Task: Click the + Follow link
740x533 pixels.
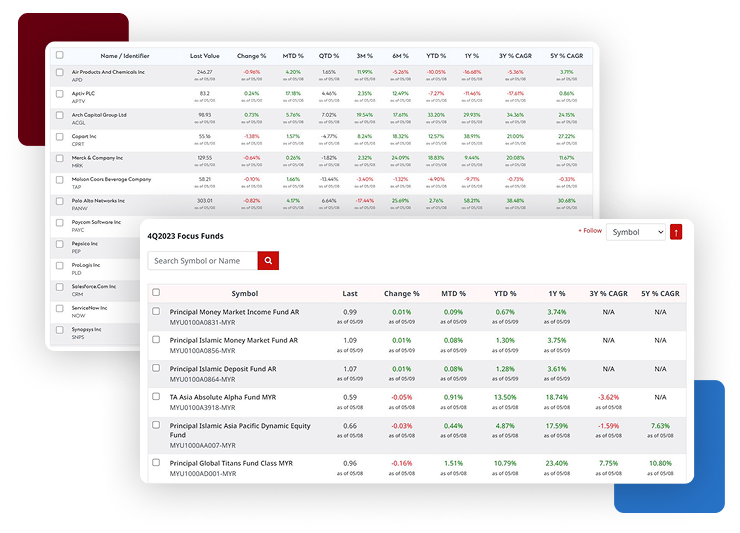Action: tap(590, 230)
